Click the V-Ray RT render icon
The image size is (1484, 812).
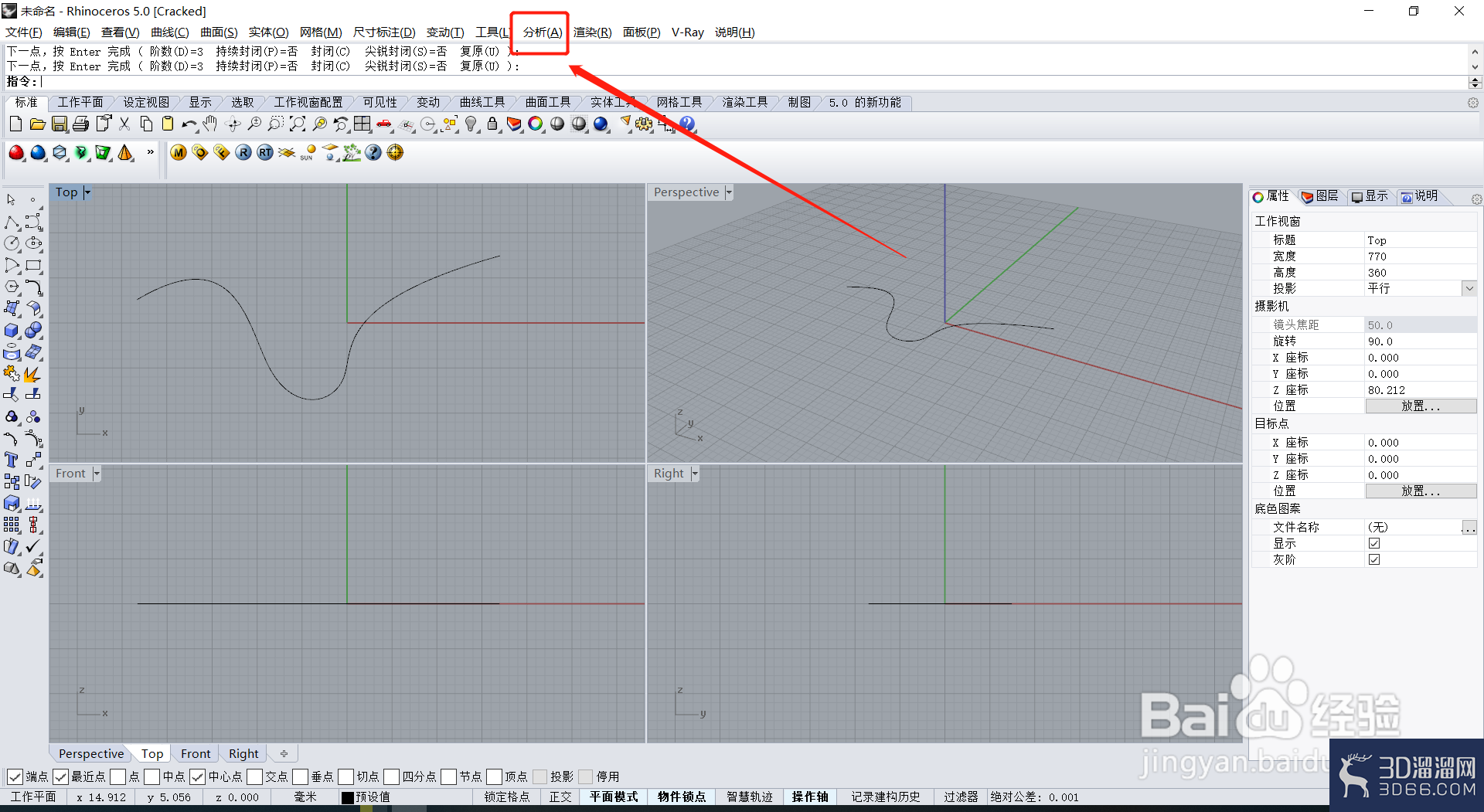click(x=265, y=152)
